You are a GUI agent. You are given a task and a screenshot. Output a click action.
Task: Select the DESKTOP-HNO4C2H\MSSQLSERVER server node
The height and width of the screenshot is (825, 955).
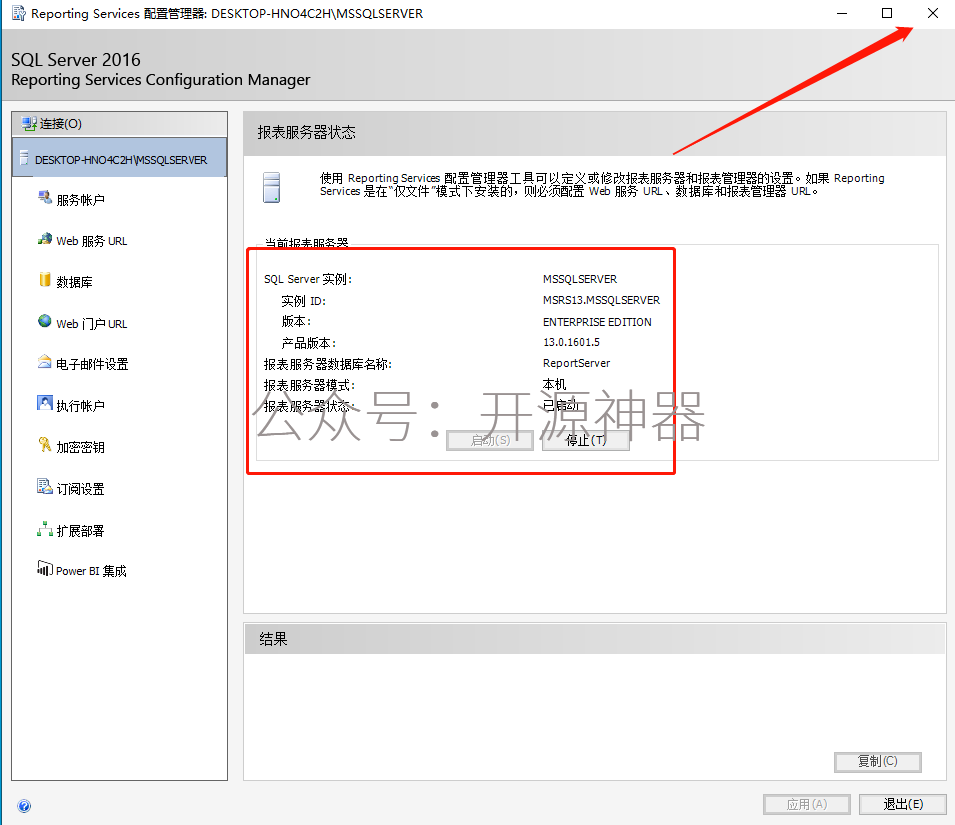(x=119, y=159)
